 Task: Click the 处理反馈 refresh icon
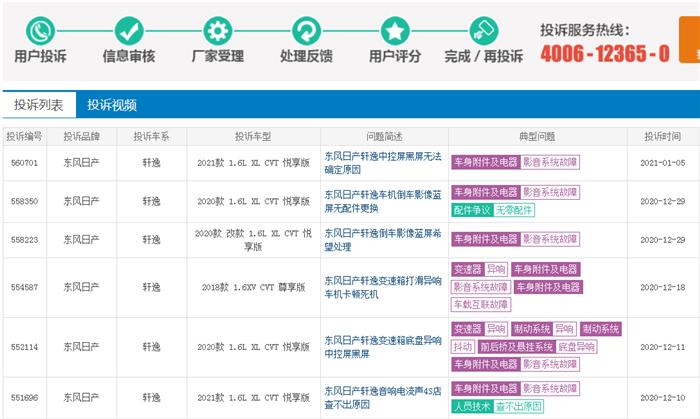pyautogui.click(x=306, y=31)
